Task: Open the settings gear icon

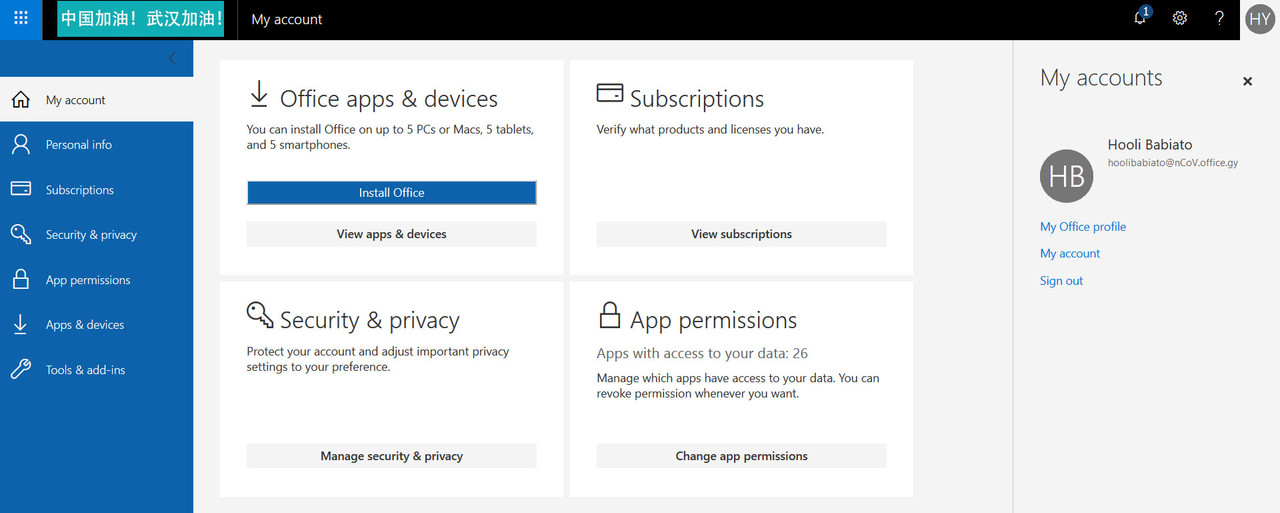Action: 1180,19
